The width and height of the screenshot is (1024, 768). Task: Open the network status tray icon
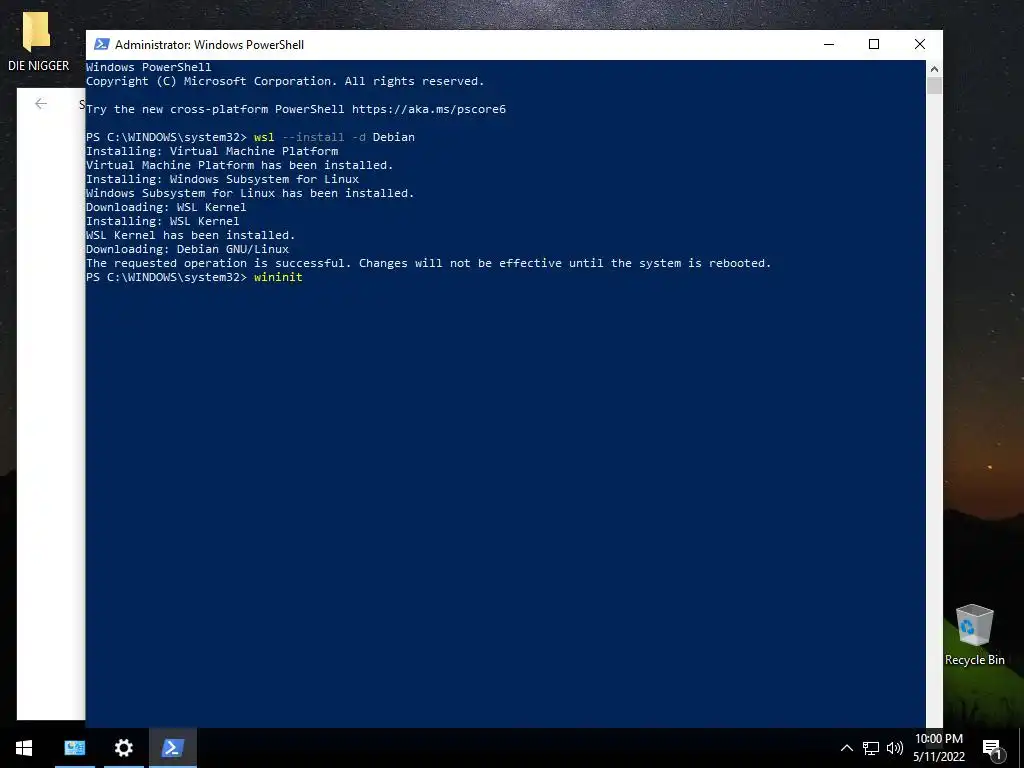pos(871,748)
